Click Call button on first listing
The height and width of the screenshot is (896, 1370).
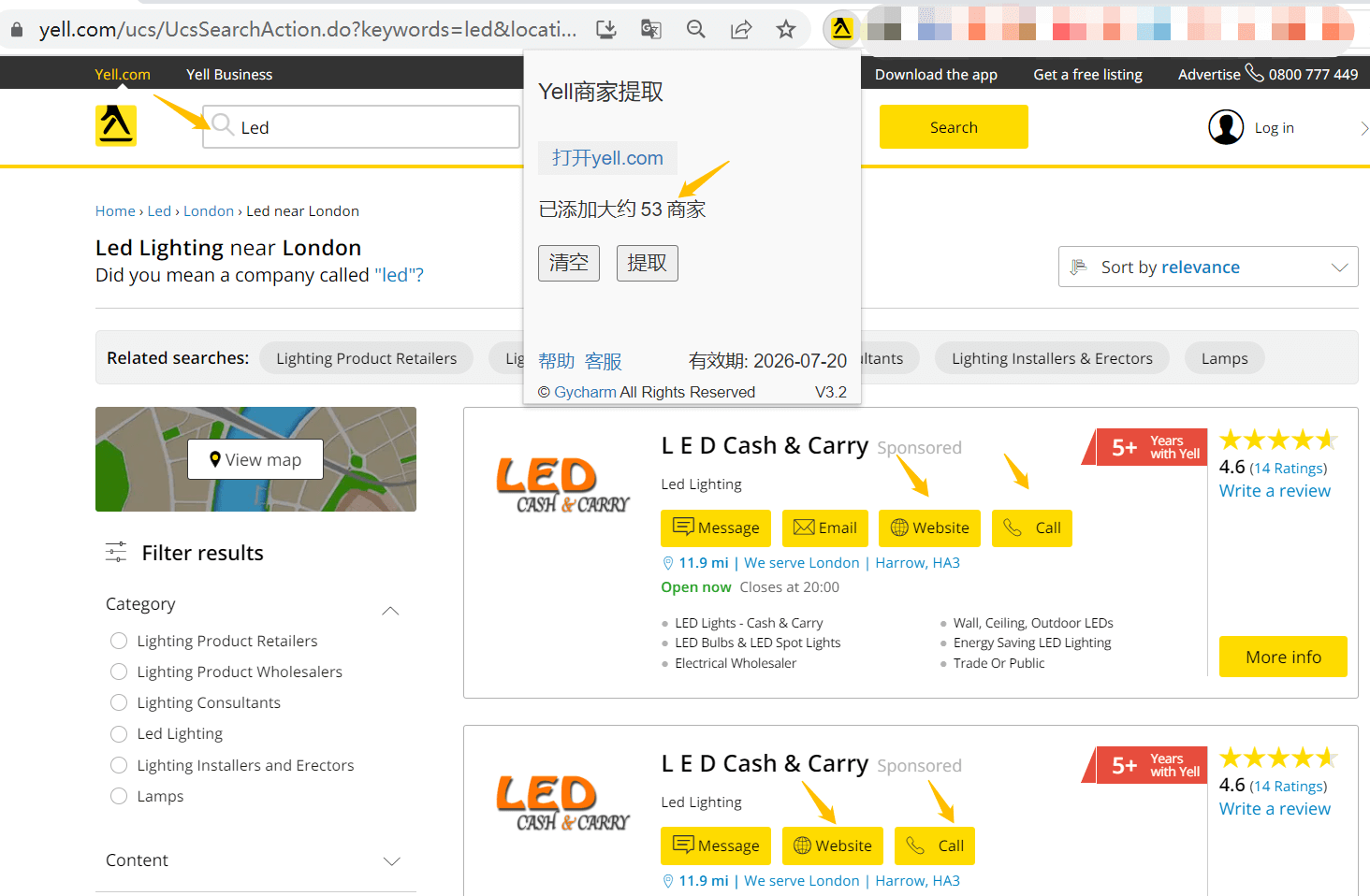pyautogui.click(x=1032, y=527)
